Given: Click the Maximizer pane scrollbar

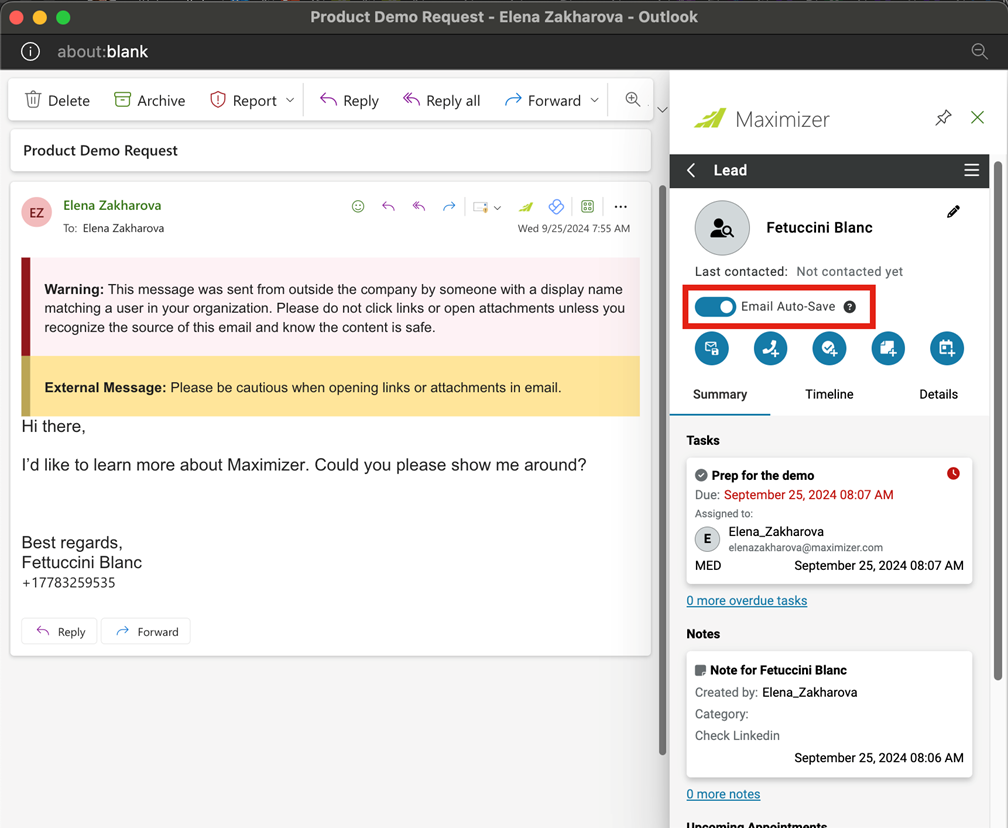Looking at the screenshot, I should pos(997,421).
